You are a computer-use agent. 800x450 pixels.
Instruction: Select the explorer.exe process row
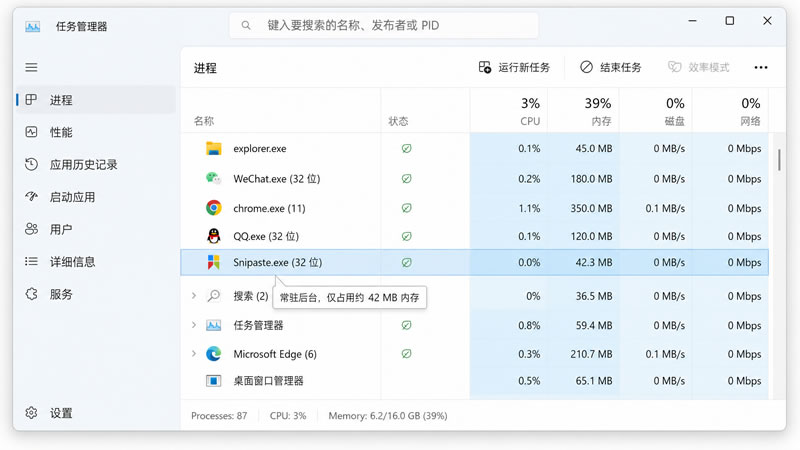tap(474, 148)
